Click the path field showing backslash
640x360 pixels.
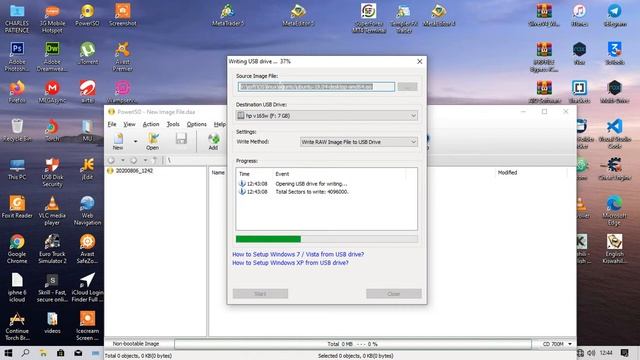coord(196,160)
